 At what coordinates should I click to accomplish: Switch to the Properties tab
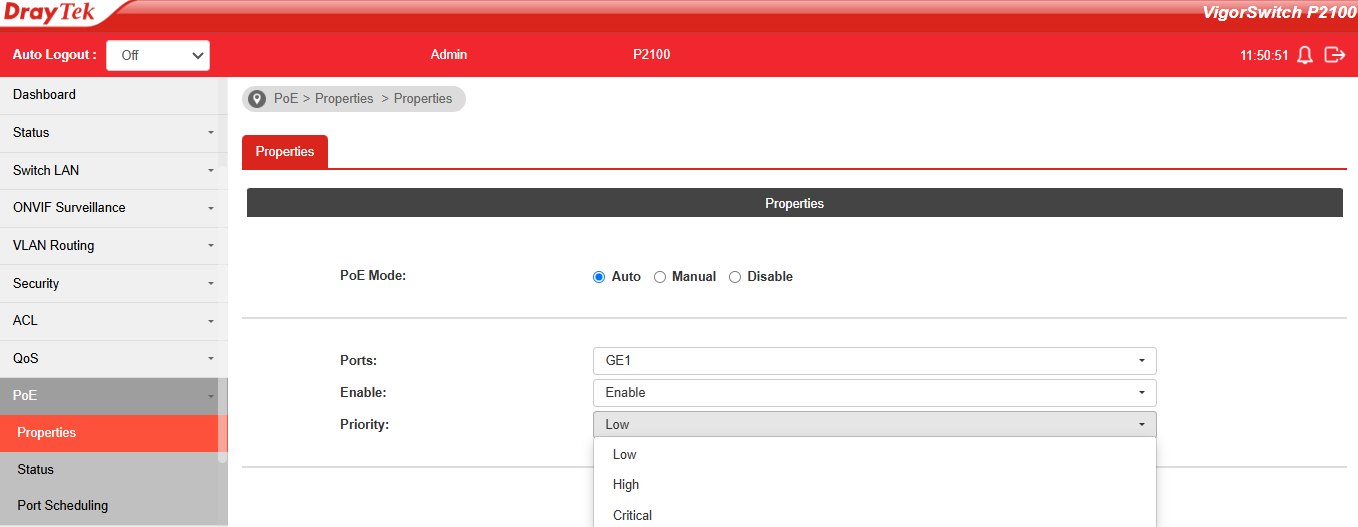[285, 152]
